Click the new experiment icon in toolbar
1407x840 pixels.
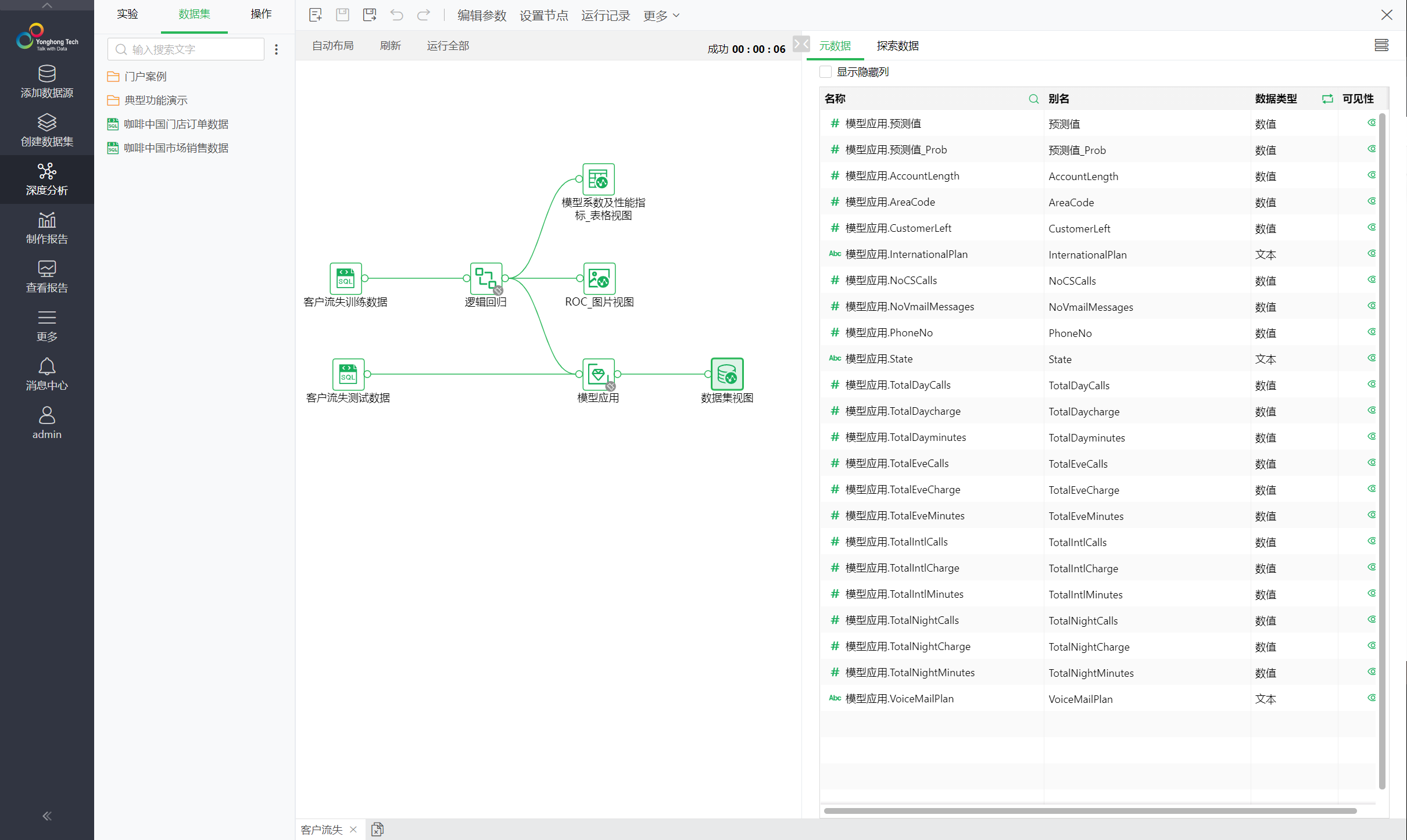316,15
